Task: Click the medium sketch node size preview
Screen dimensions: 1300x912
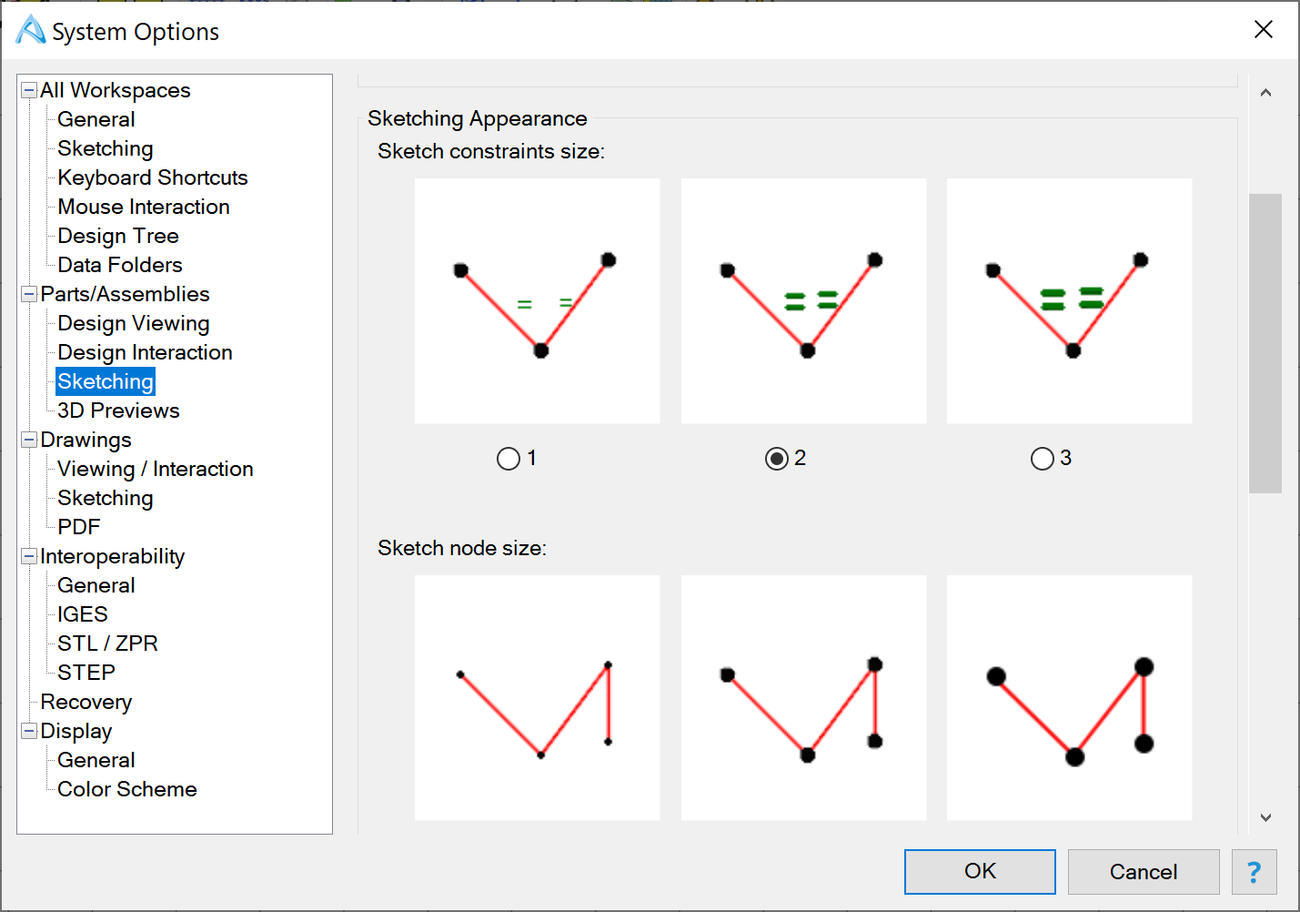Action: [803, 697]
